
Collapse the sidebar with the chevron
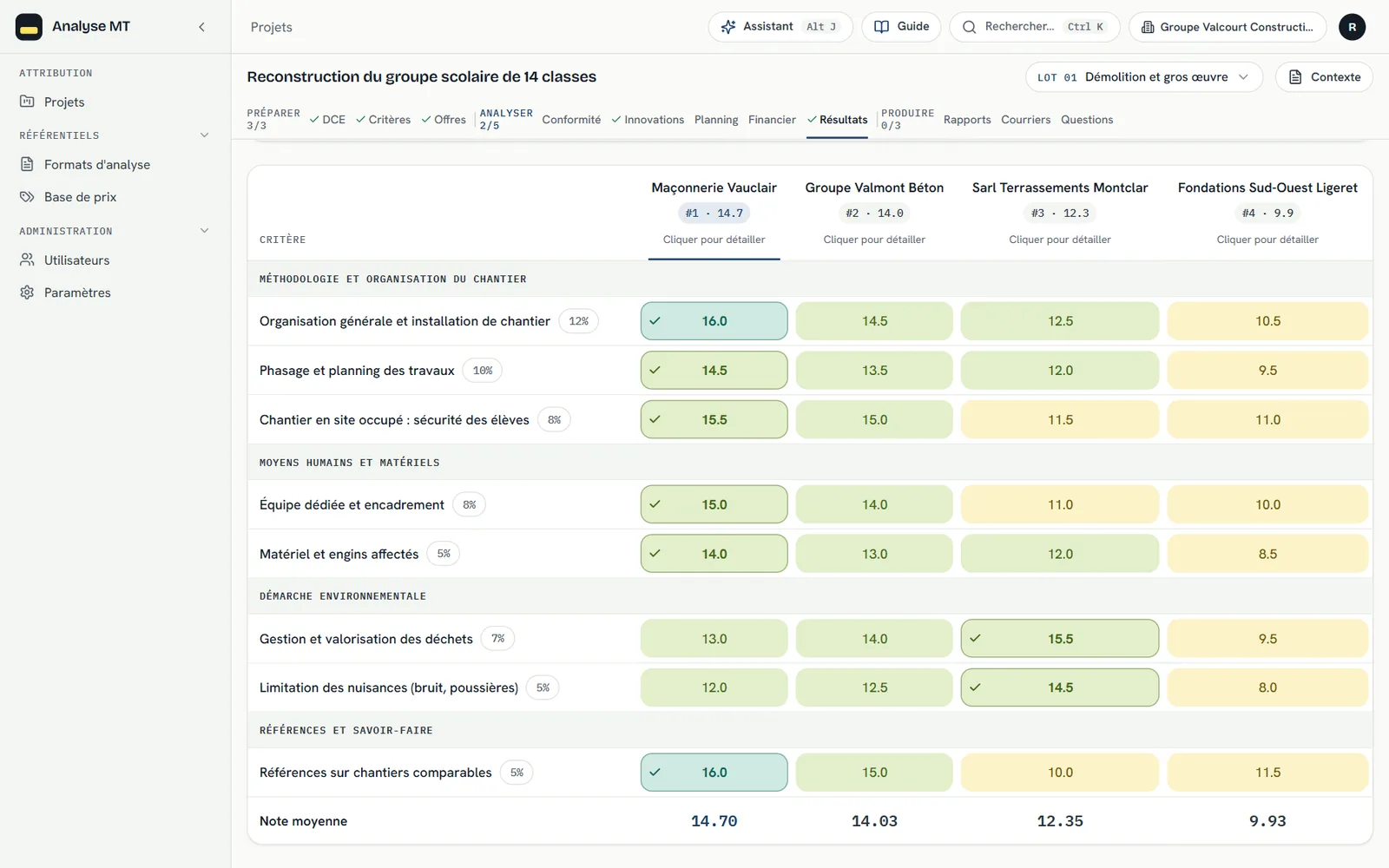(x=201, y=27)
